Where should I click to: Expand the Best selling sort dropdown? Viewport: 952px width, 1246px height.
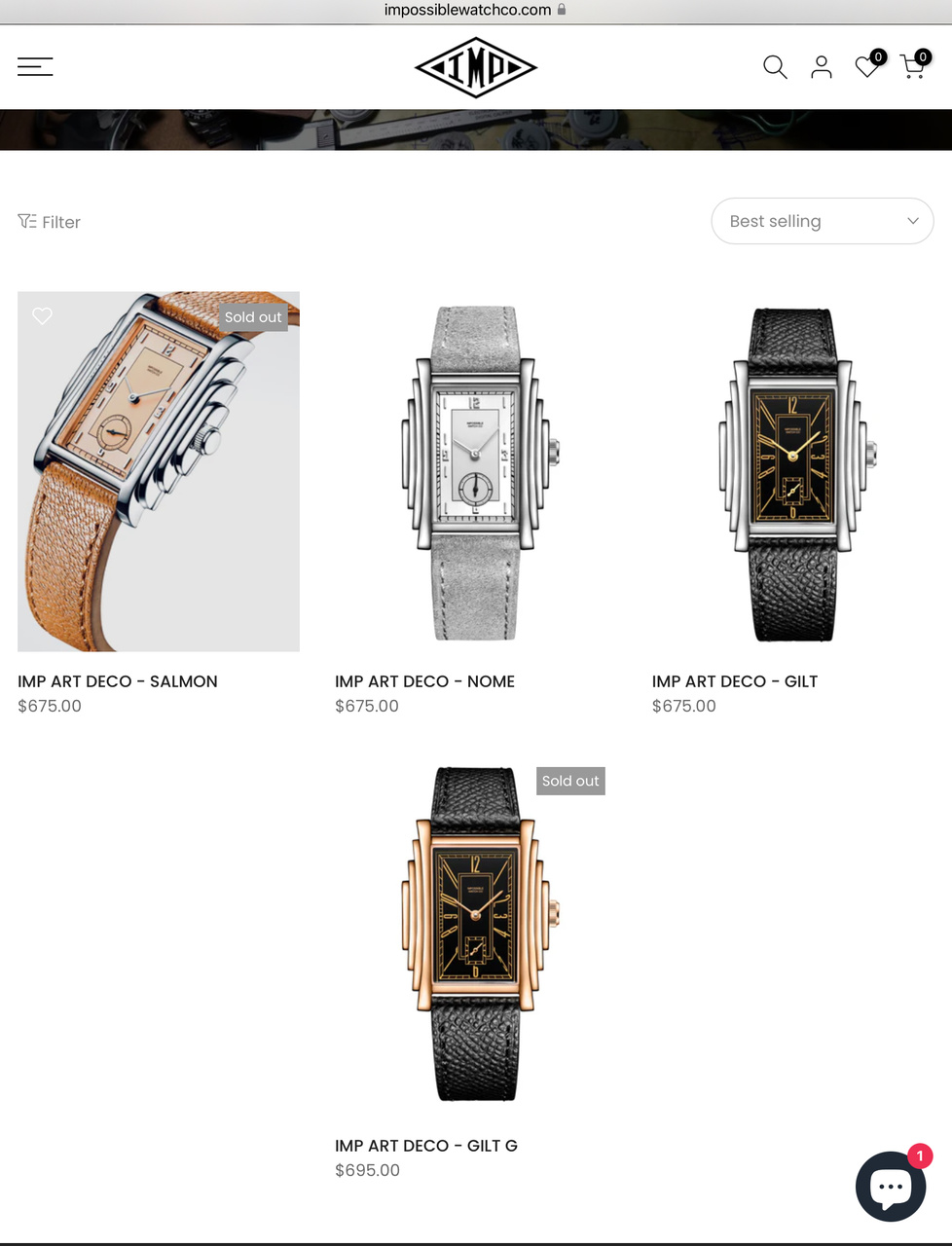[823, 221]
